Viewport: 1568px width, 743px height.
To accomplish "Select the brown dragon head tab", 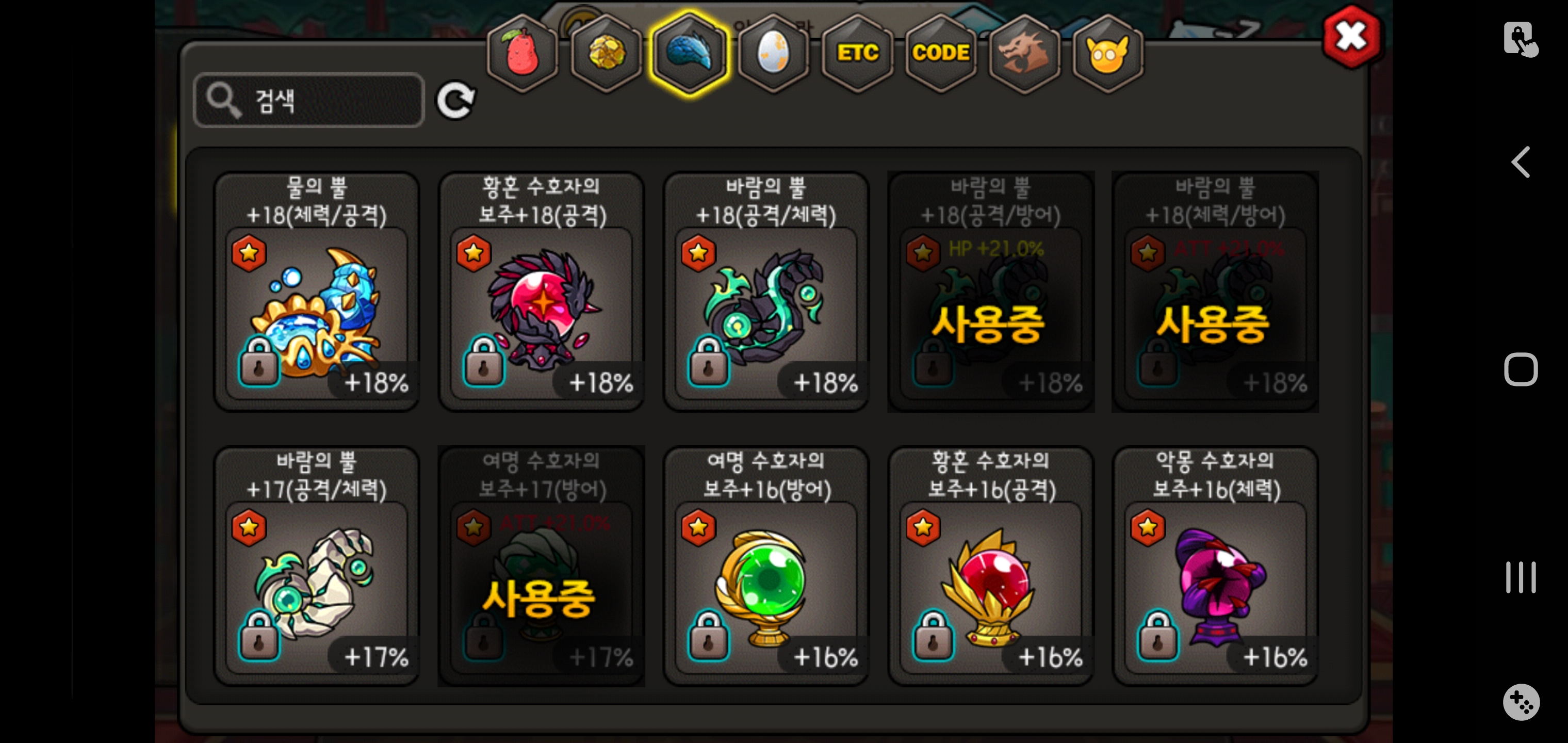I will [1024, 54].
